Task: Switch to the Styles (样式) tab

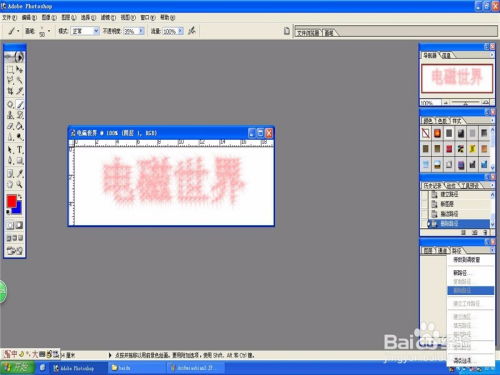Action: click(457, 121)
